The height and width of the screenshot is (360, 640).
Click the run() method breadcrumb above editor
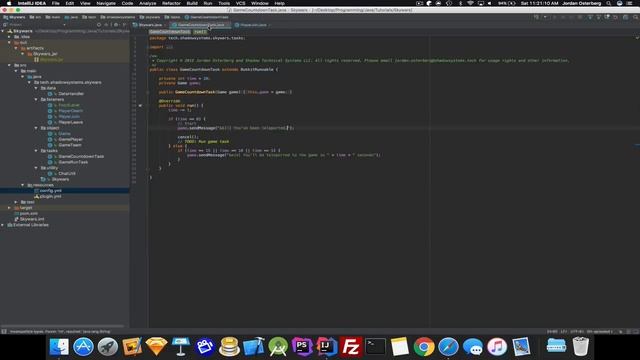[x=200, y=32]
